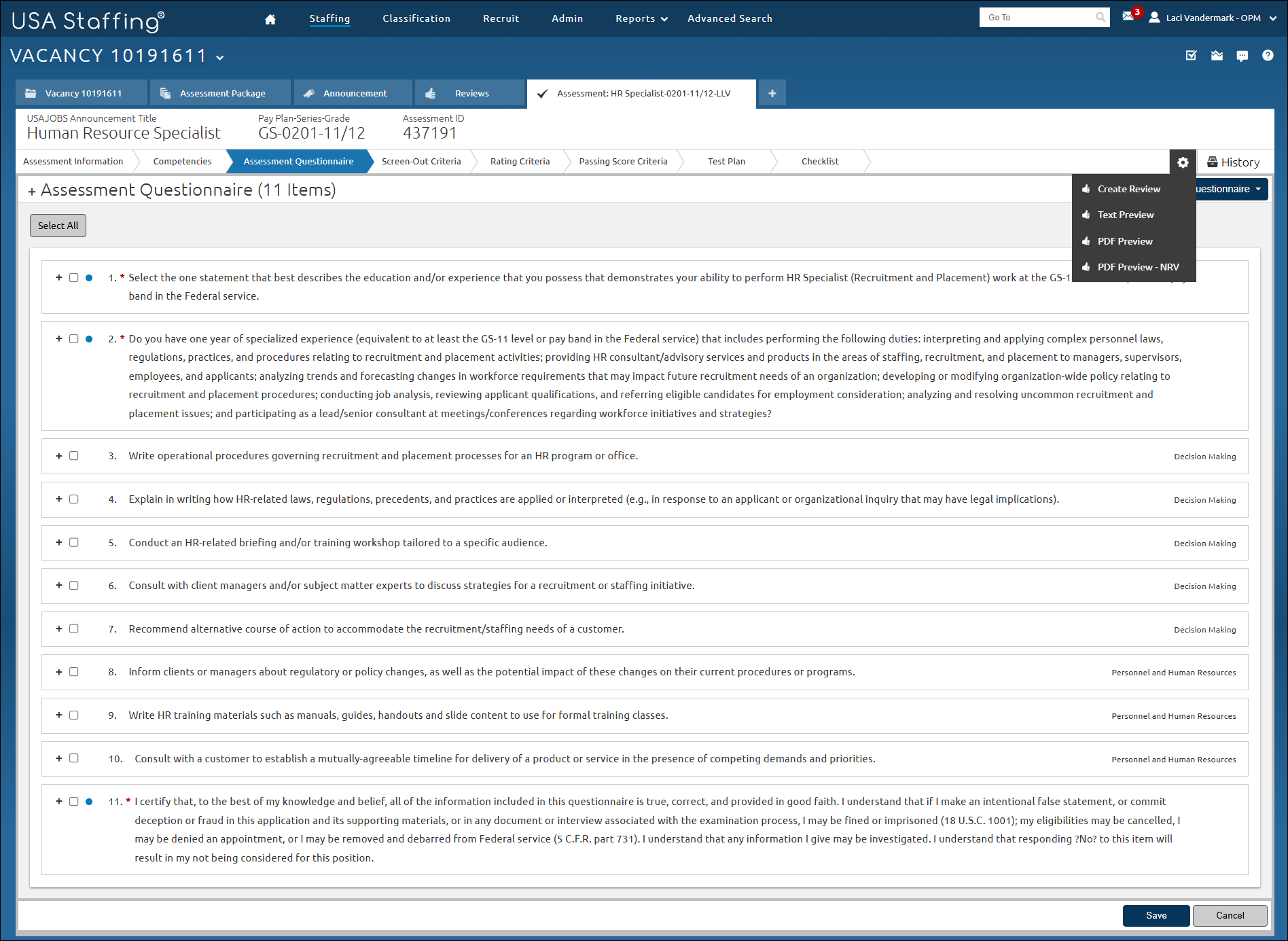Open the Notes speech bubble icon
This screenshot has width=1288, height=941.
(1242, 56)
